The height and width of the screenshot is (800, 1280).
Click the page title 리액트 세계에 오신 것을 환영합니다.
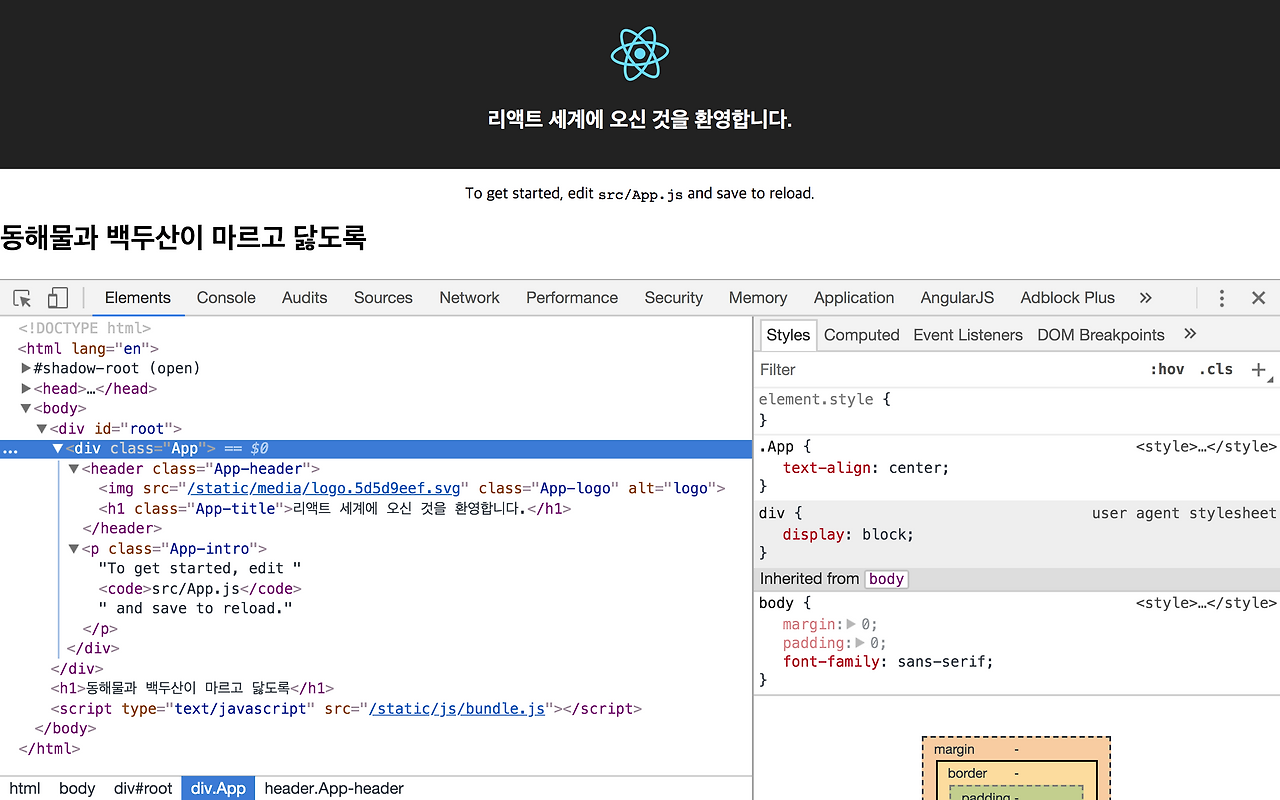[640, 120]
